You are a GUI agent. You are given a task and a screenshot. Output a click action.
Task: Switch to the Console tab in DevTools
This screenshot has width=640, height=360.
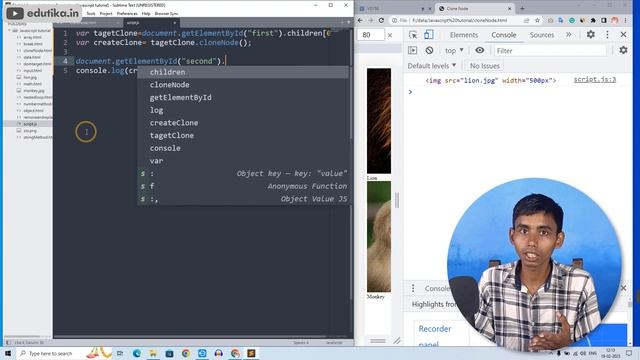[x=504, y=35]
